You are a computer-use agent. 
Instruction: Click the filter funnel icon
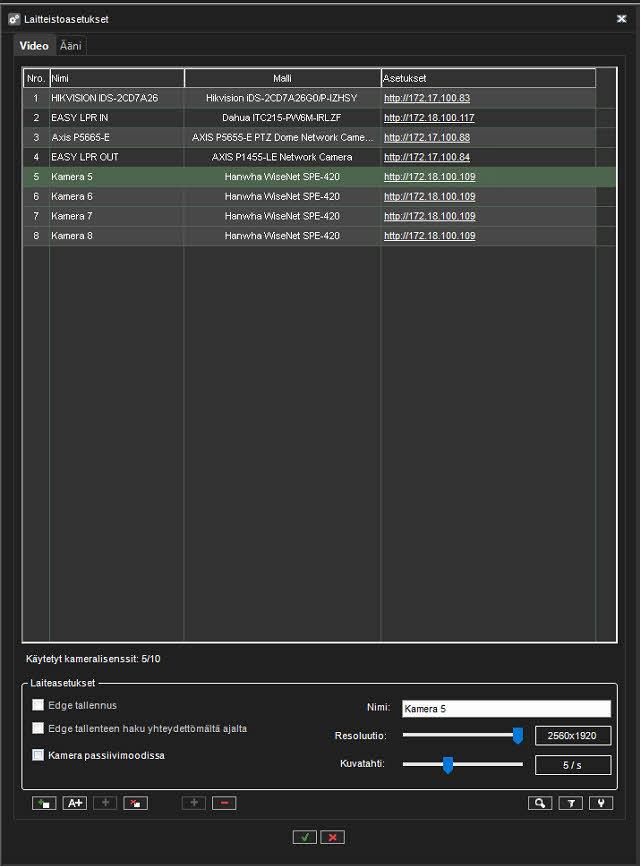pyautogui.click(x=571, y=803)
